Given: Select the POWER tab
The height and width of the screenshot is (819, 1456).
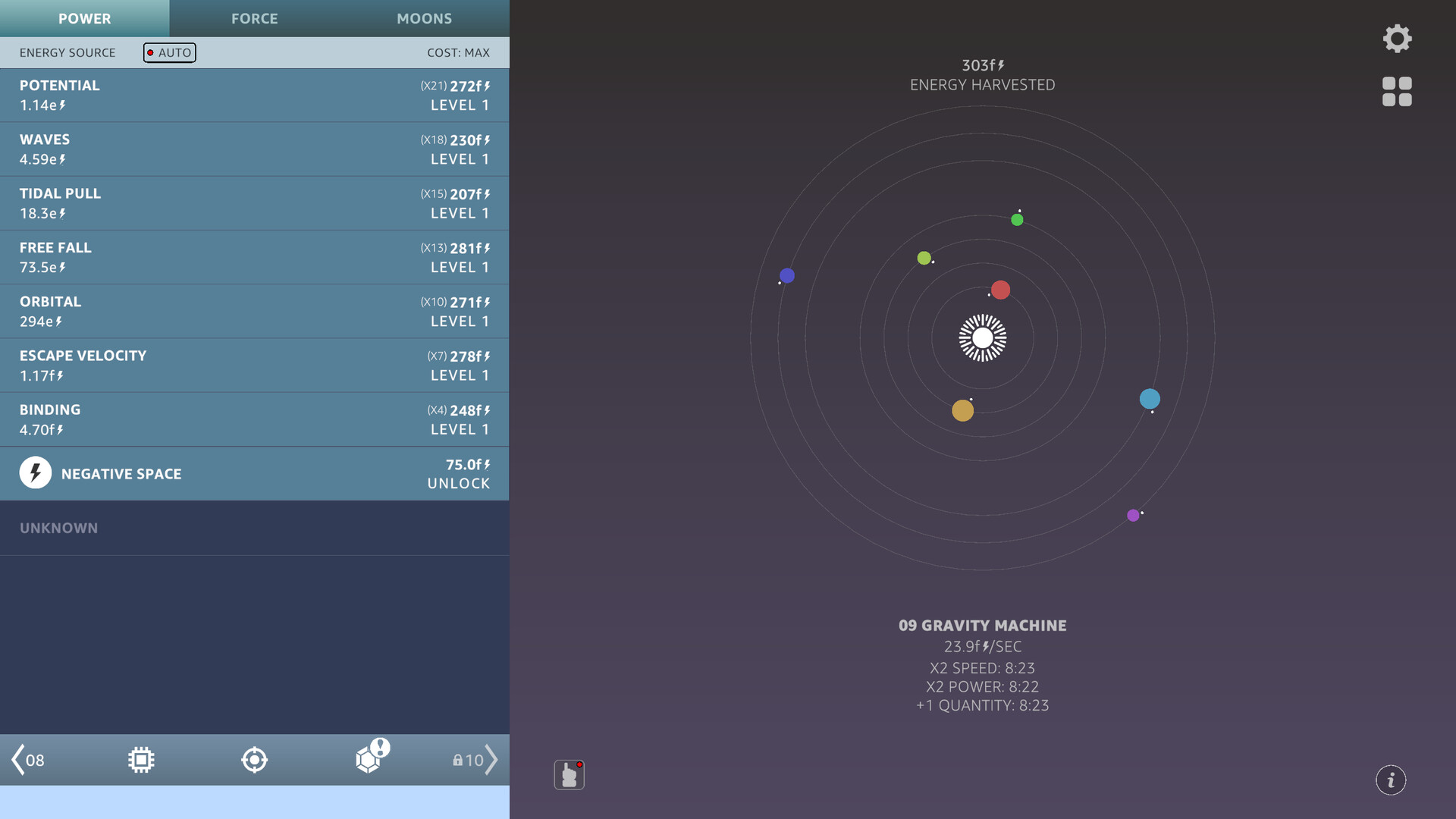Looking at the screenshot, I should click(84, 18).
